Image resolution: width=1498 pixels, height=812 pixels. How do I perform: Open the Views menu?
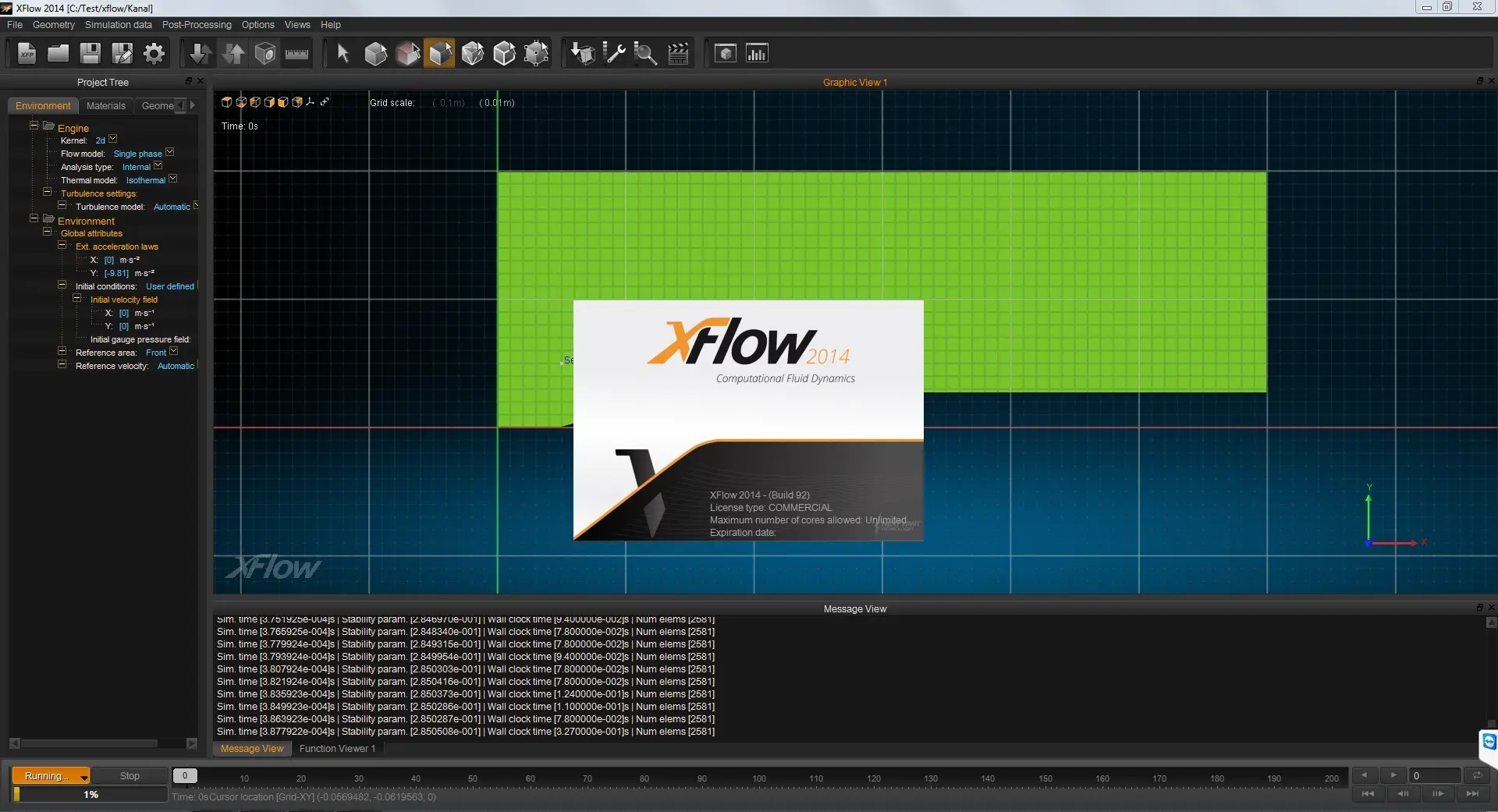click(x=297, y=25)
